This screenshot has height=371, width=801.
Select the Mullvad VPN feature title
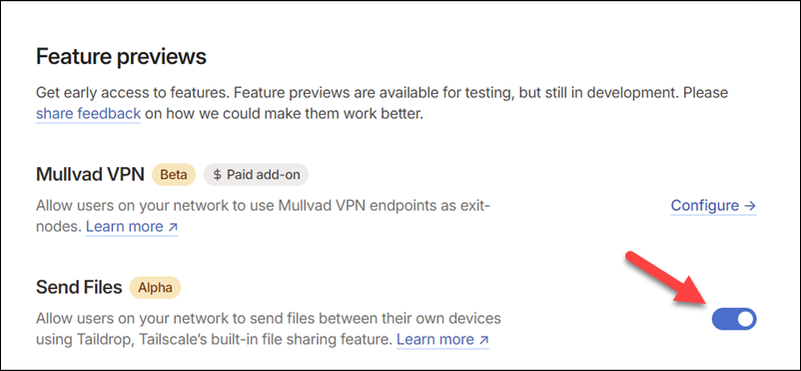pyautogui.click(x=90, y=175)
